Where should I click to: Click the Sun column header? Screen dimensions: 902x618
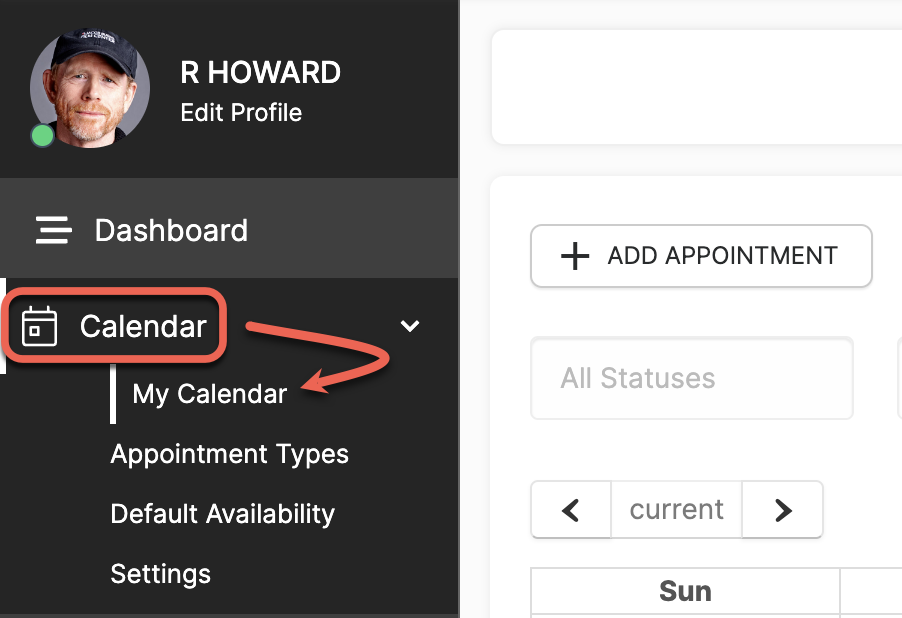[x=685, y=592]
